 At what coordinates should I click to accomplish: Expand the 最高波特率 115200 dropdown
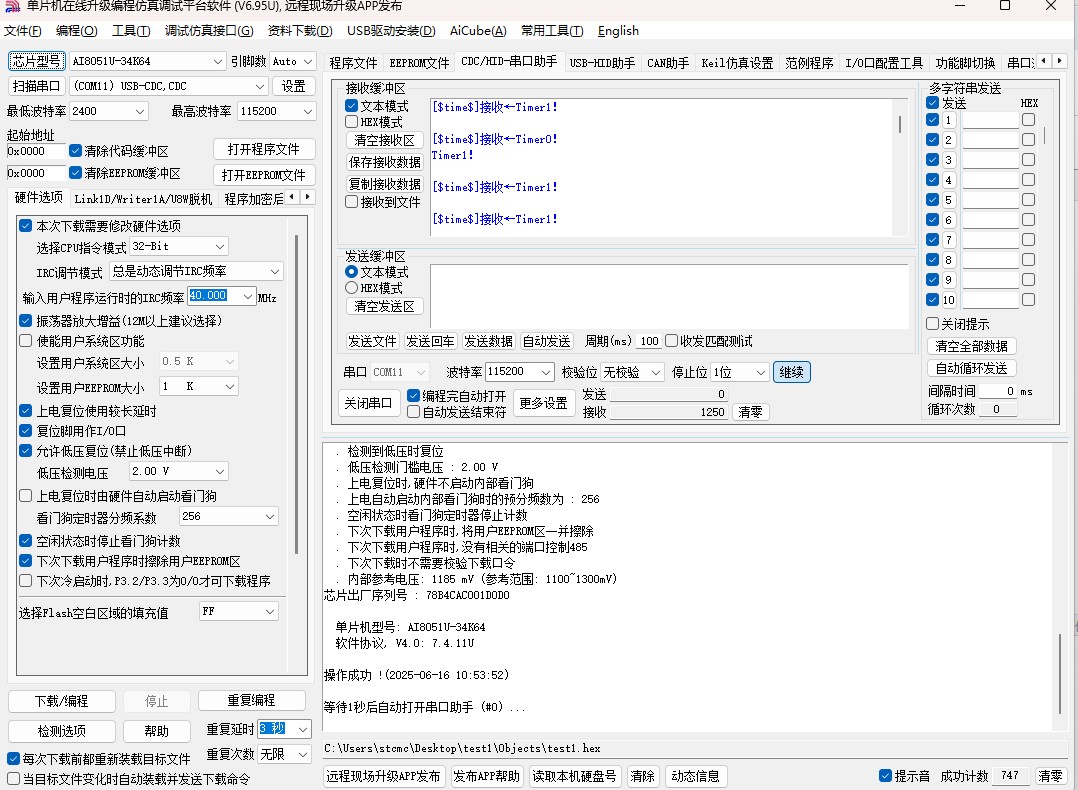[307, 112]
